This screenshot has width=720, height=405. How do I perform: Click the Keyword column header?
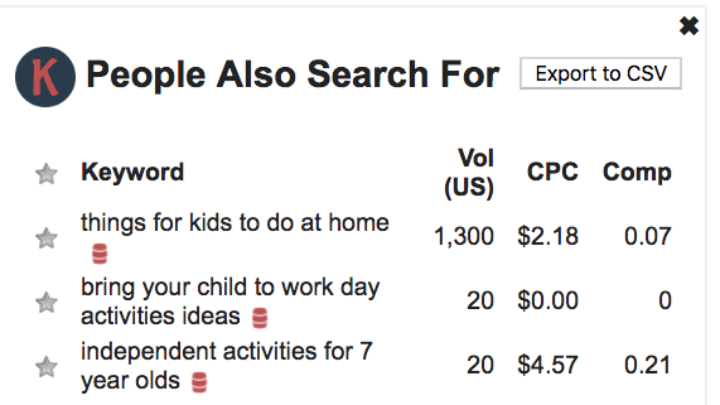132,172
